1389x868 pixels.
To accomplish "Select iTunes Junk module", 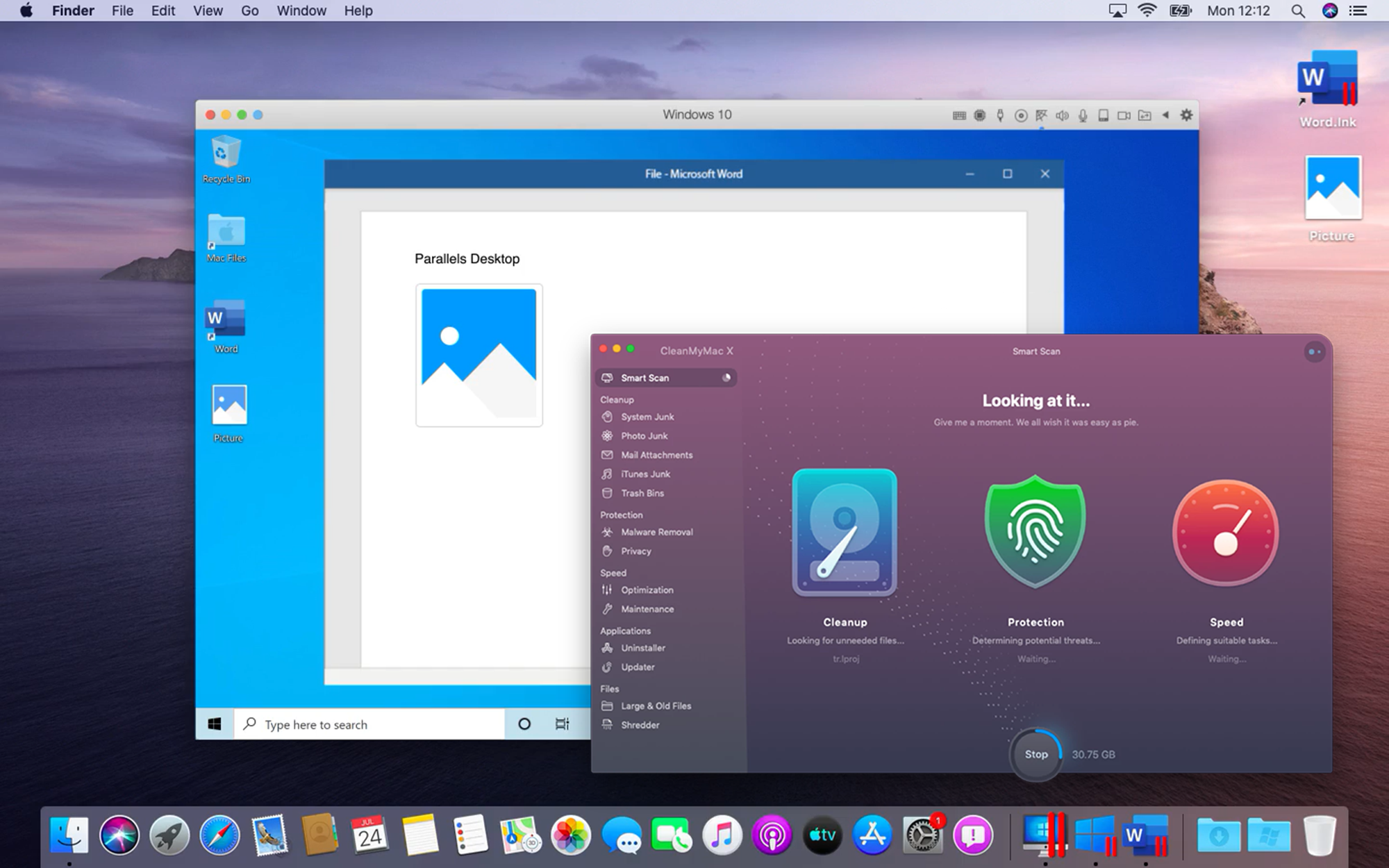I will point(645,474).
